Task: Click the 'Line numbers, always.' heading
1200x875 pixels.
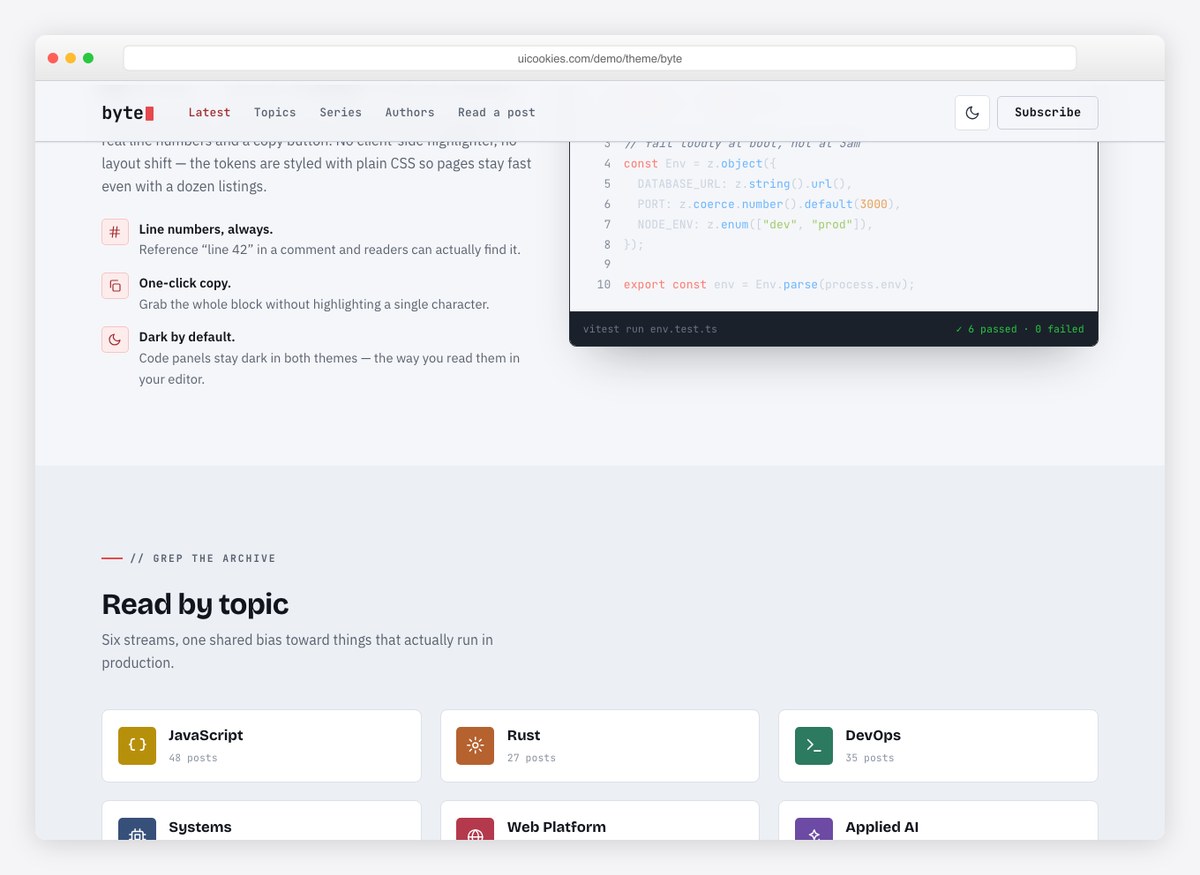Action: pos(206,229)
